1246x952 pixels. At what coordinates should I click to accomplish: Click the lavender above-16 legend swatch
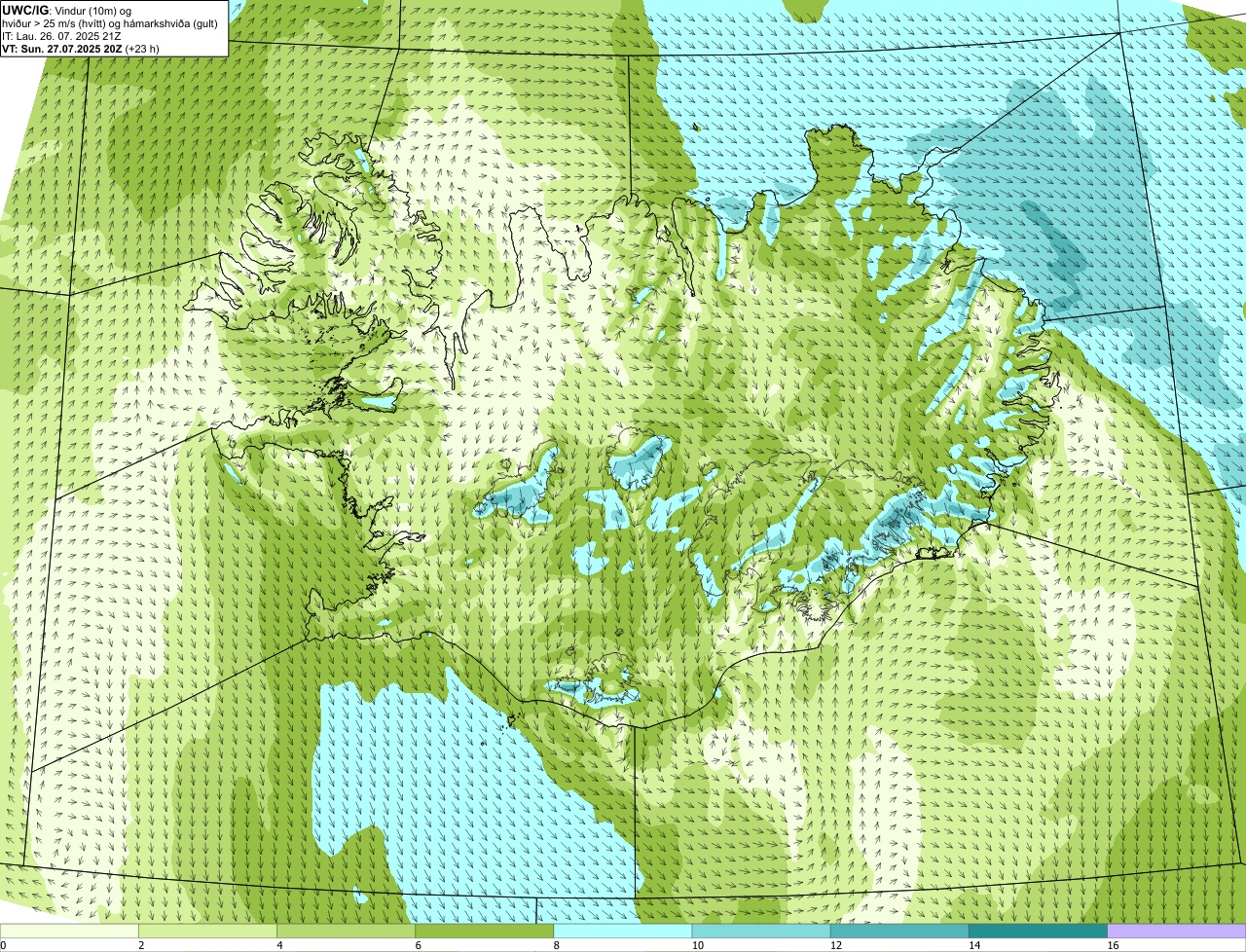point(1177,931)
